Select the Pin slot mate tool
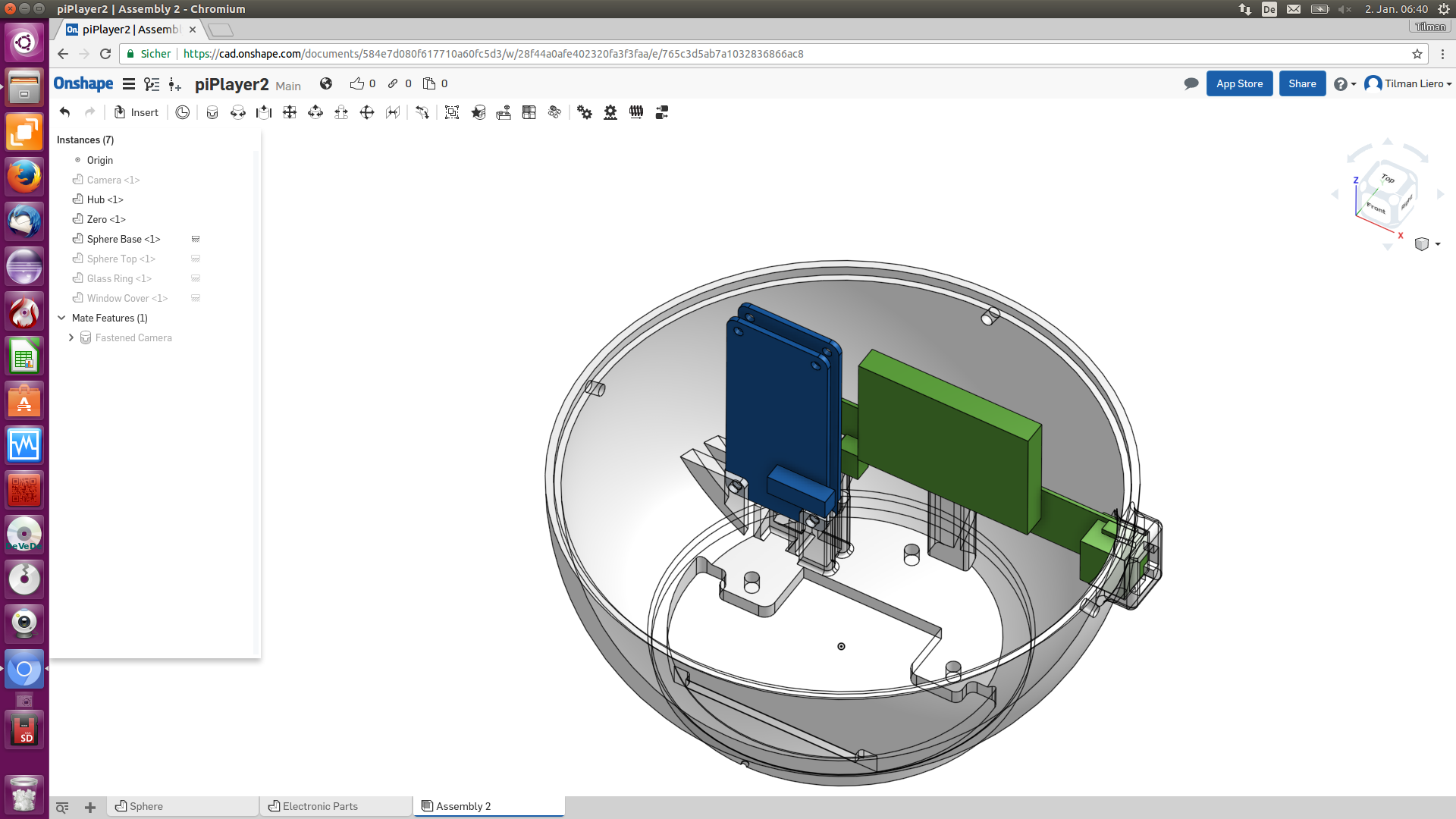The height and width of the screenshot is (819, 1456). point(341,112)
